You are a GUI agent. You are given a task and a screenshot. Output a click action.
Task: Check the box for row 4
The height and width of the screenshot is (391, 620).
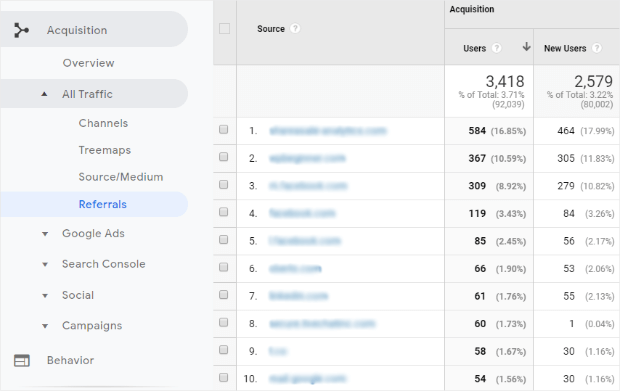(x=223, y=212)
